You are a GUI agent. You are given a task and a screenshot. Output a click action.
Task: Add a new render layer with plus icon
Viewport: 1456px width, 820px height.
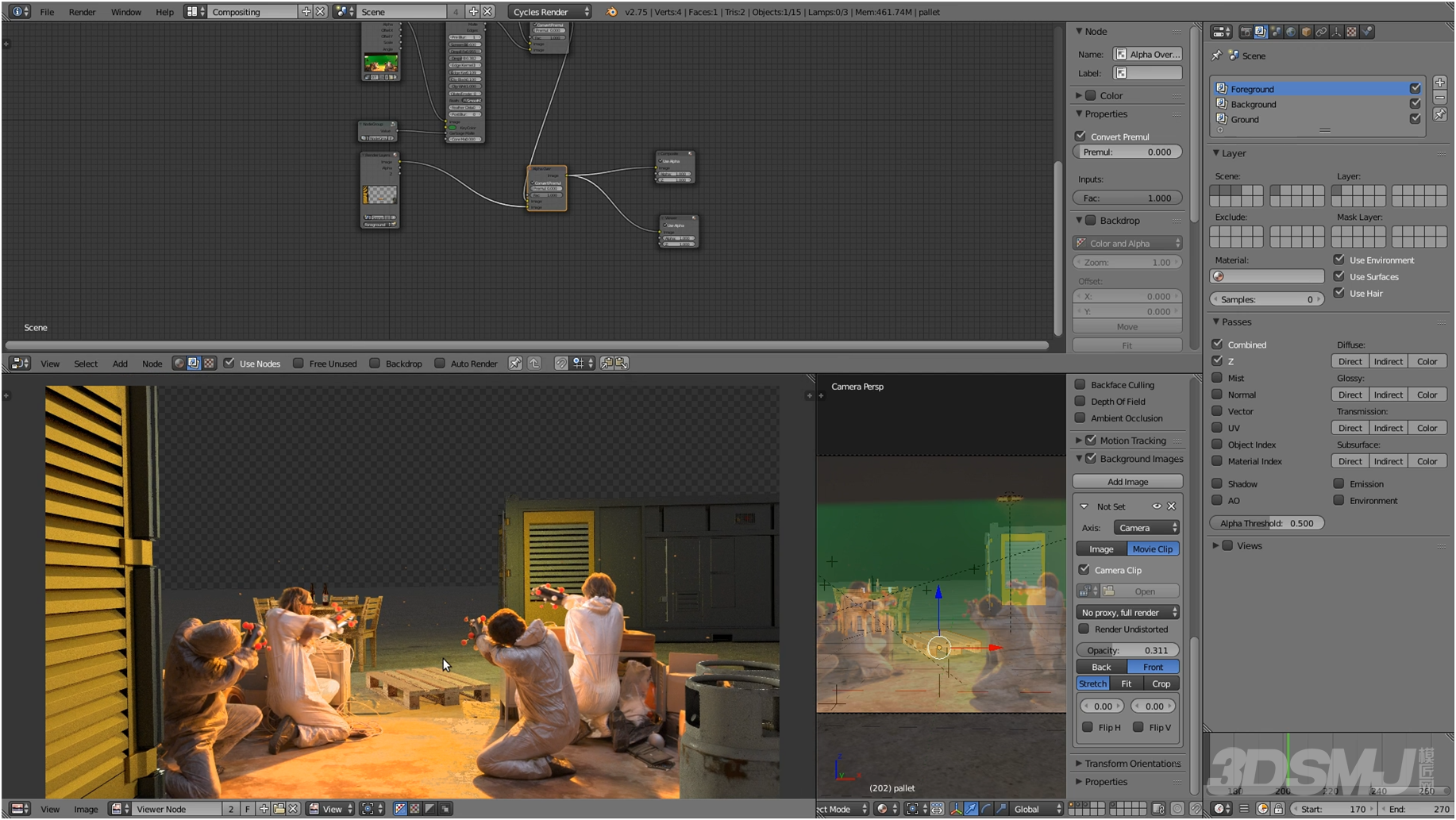click(1440, 83)
